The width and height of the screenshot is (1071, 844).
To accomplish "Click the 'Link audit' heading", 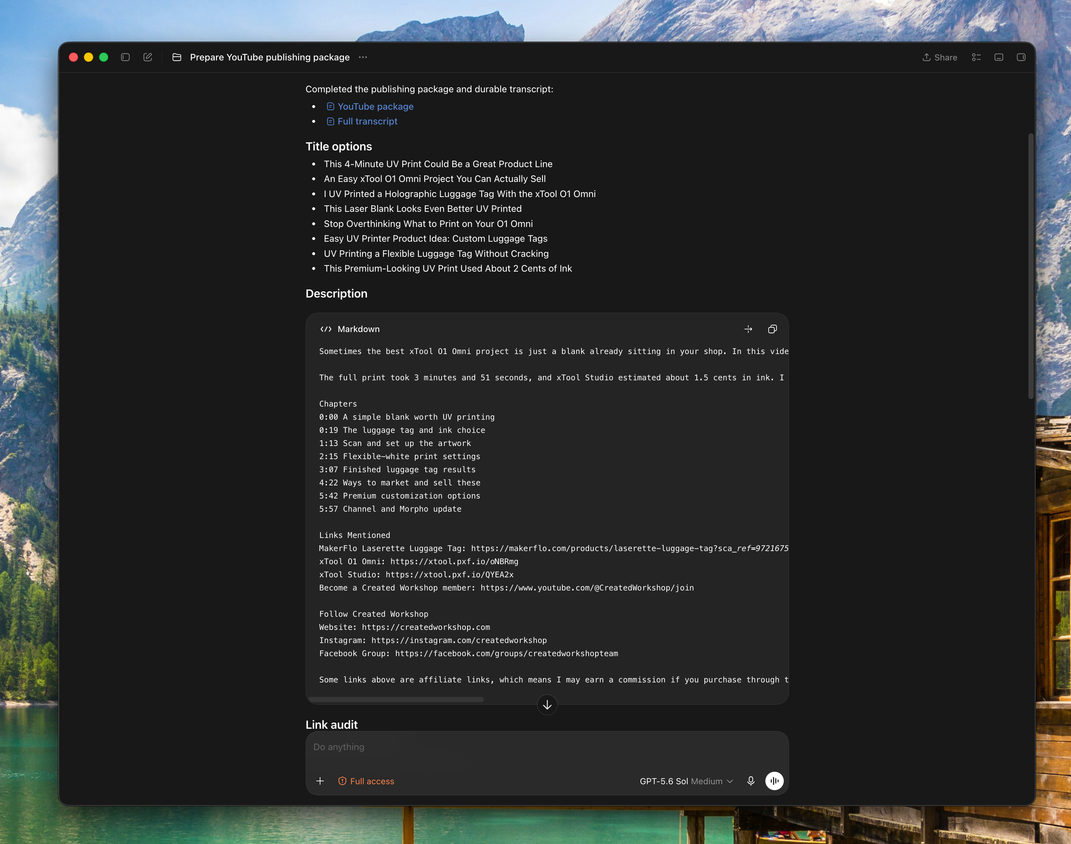I will [x=331, y=725].
